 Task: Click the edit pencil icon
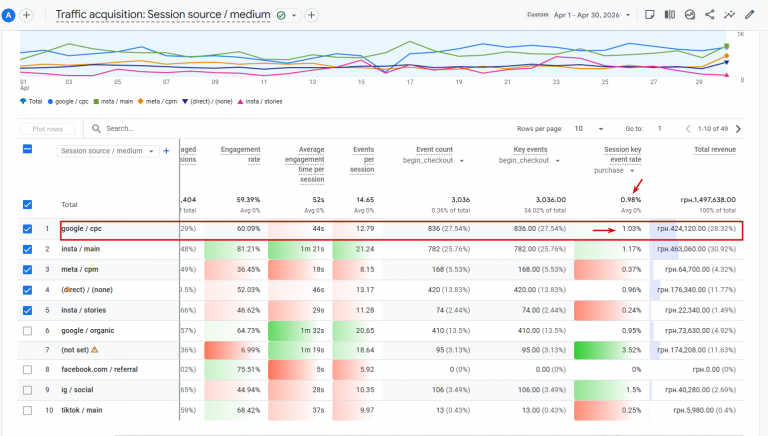(749, 15)
